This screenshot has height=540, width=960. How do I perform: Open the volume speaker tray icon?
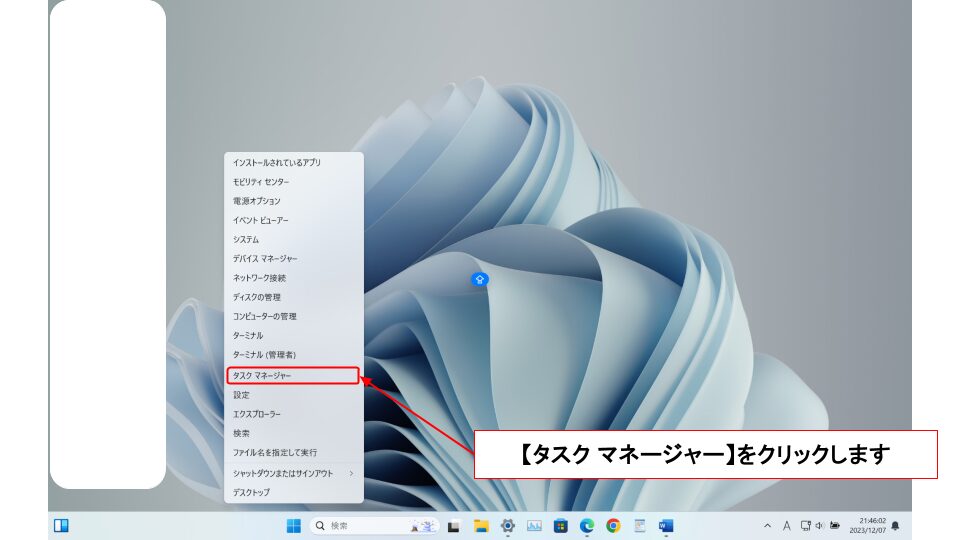pyautogui.click(x=819, y=526)
